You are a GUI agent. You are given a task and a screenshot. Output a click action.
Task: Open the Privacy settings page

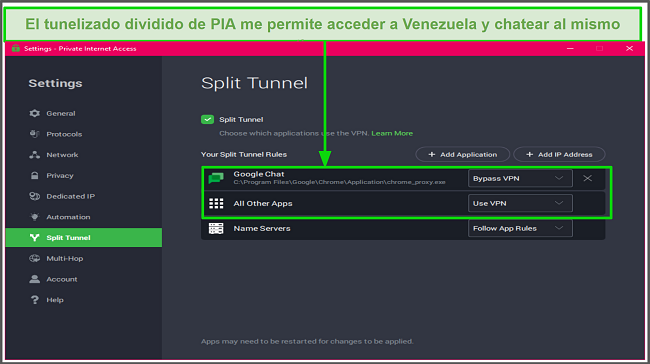(x=84, y=175)
